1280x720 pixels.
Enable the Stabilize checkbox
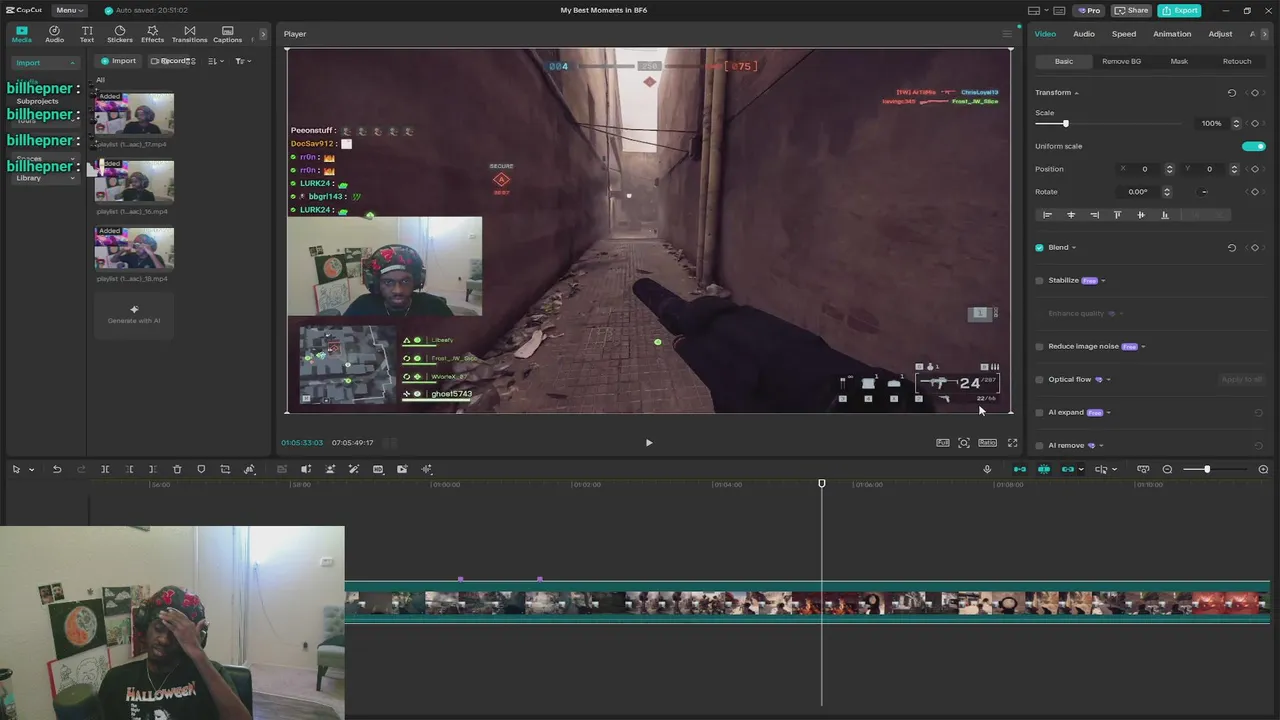pos(1040,280)
